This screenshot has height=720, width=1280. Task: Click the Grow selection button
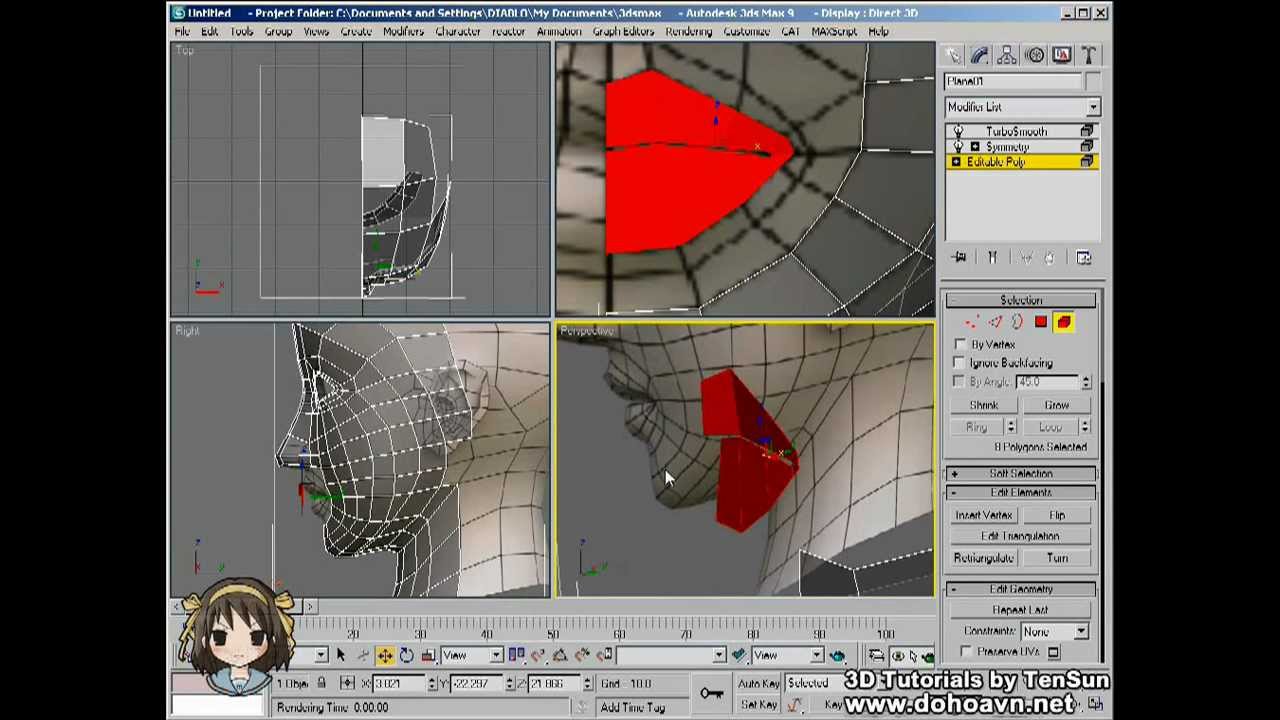[1057, 405]
